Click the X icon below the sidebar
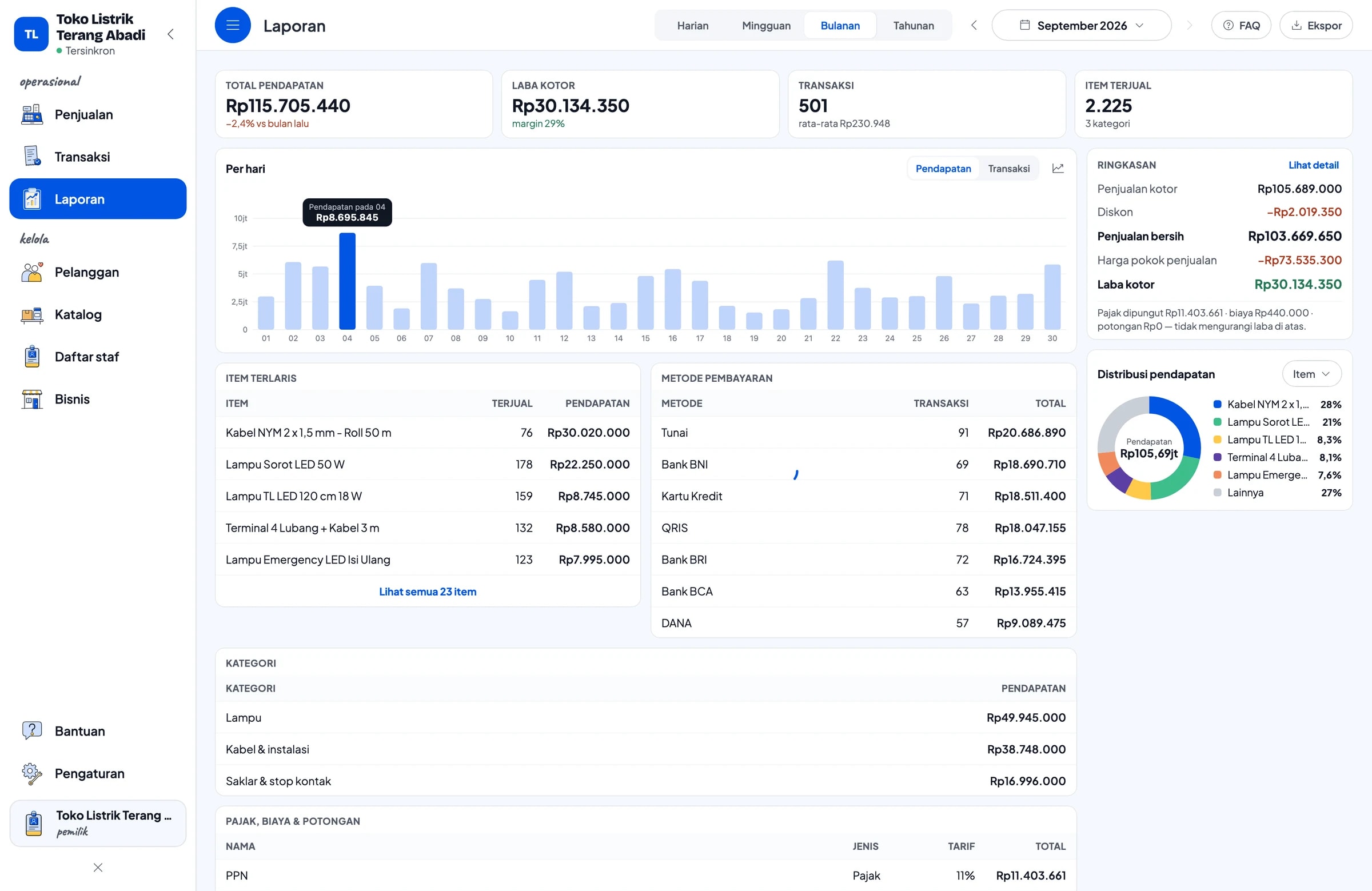1372x891 pixels. 98,868
